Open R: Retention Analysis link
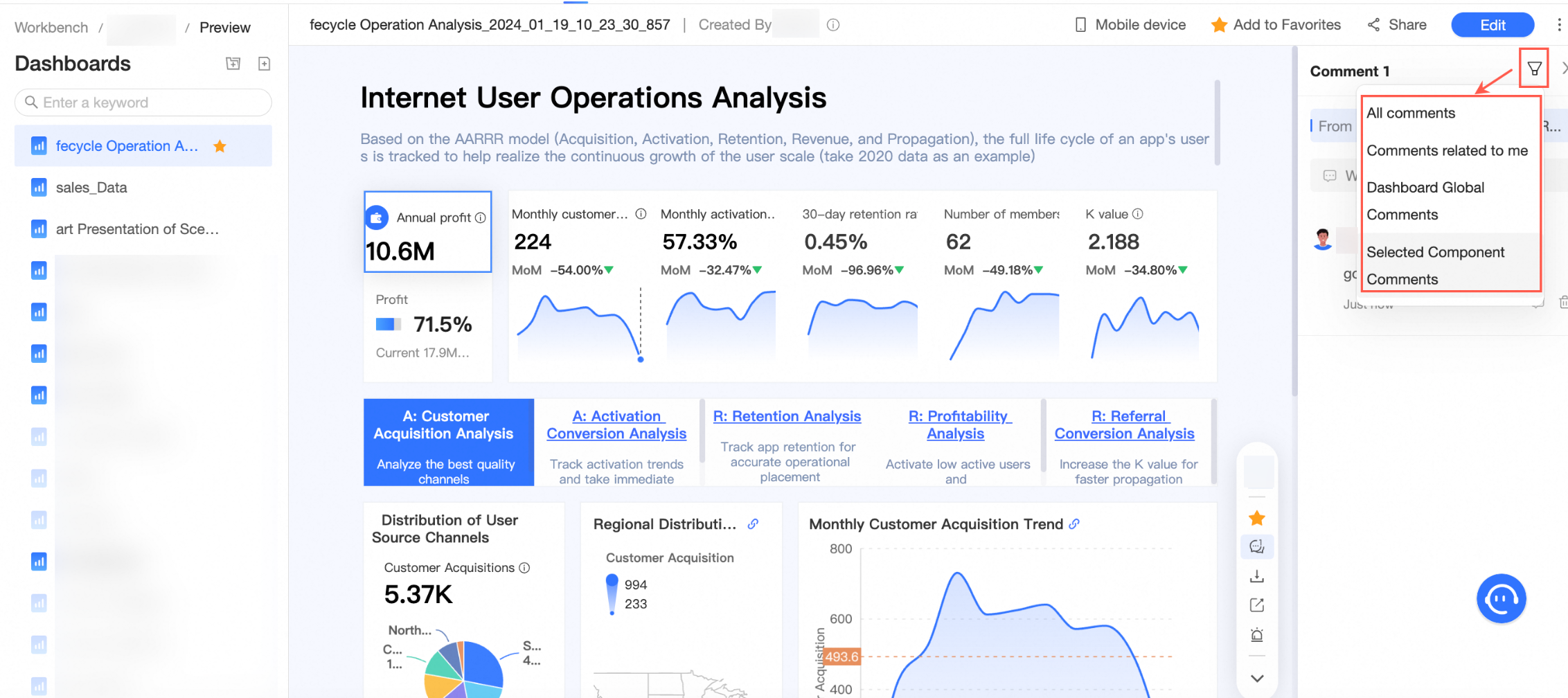Viewport: 1568px width, 698px height. (x=787, y=416)
